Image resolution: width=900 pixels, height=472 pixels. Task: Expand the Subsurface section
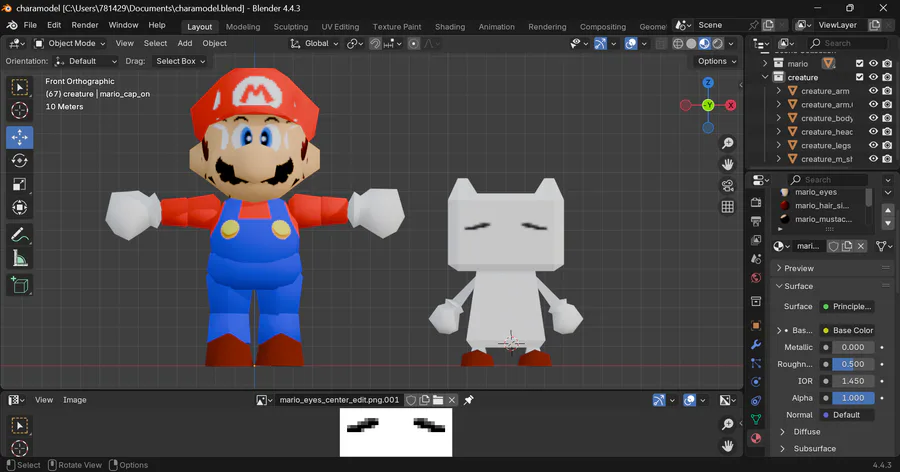coord(814,449)
